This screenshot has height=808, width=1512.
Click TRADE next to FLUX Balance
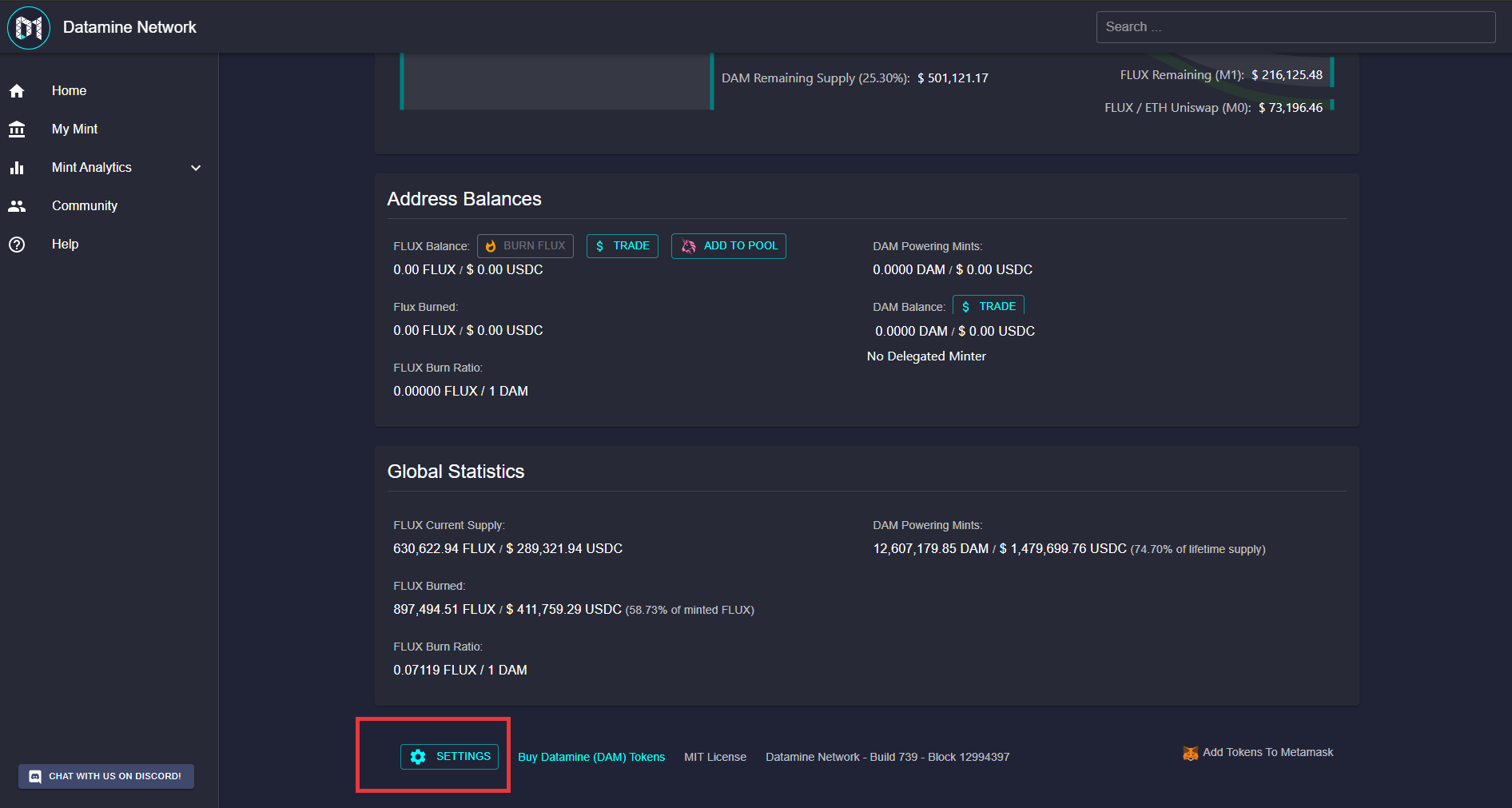(623, 246)
